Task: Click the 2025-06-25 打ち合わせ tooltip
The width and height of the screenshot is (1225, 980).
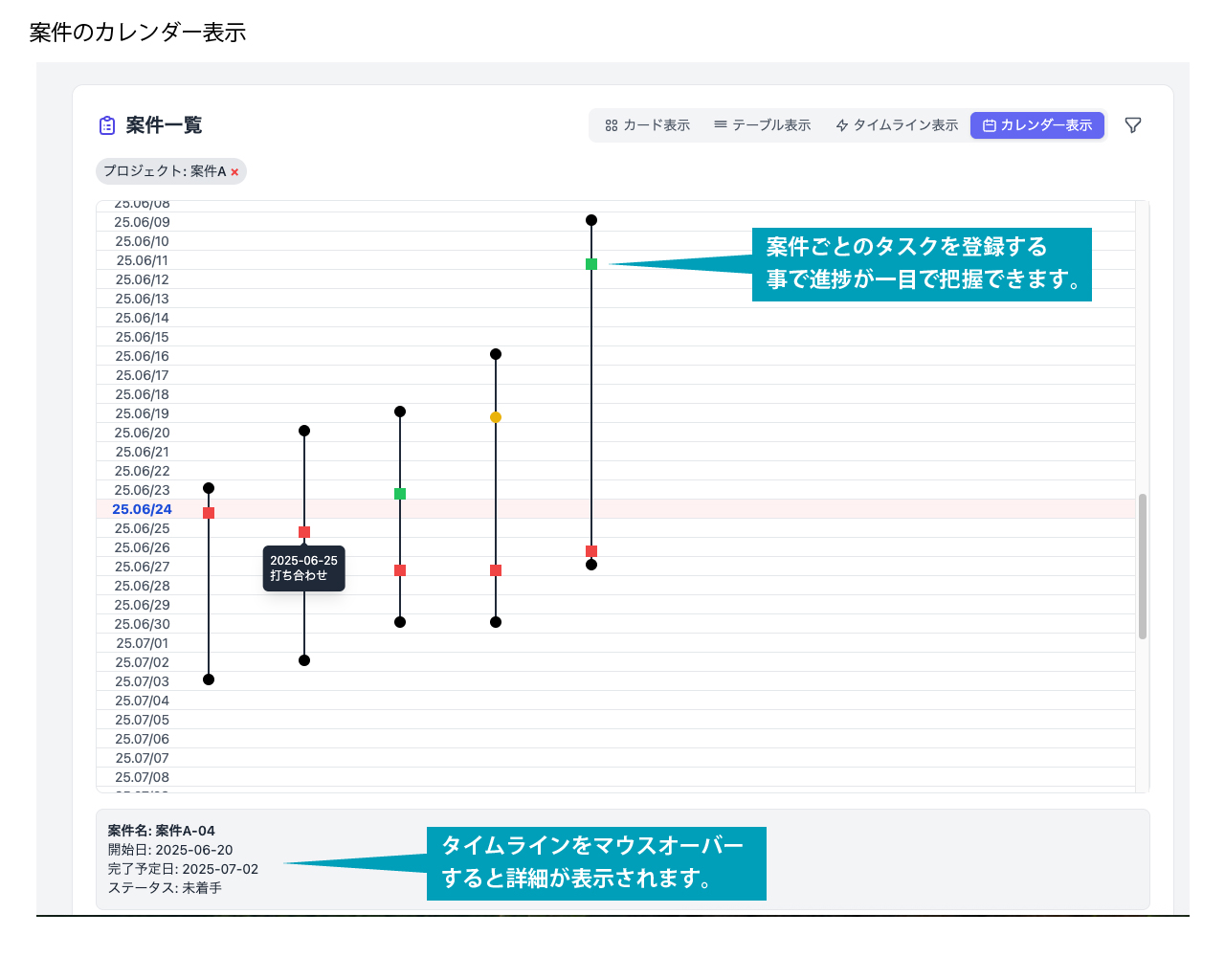Action: tap(303, 568)
